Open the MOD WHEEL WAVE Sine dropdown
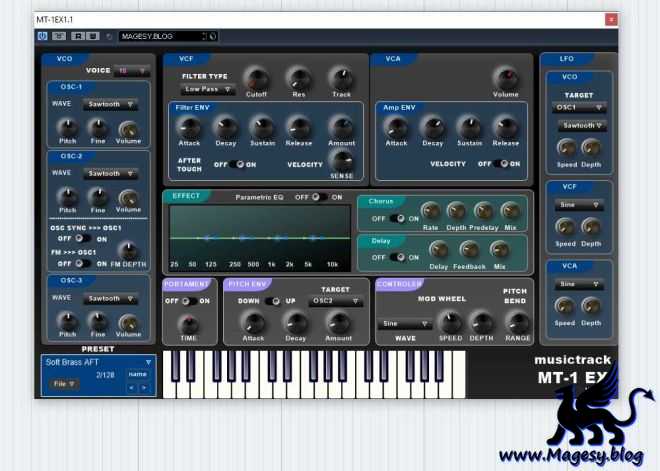The height and width of the screenshot is (471, 660). [x=405, y=324]
